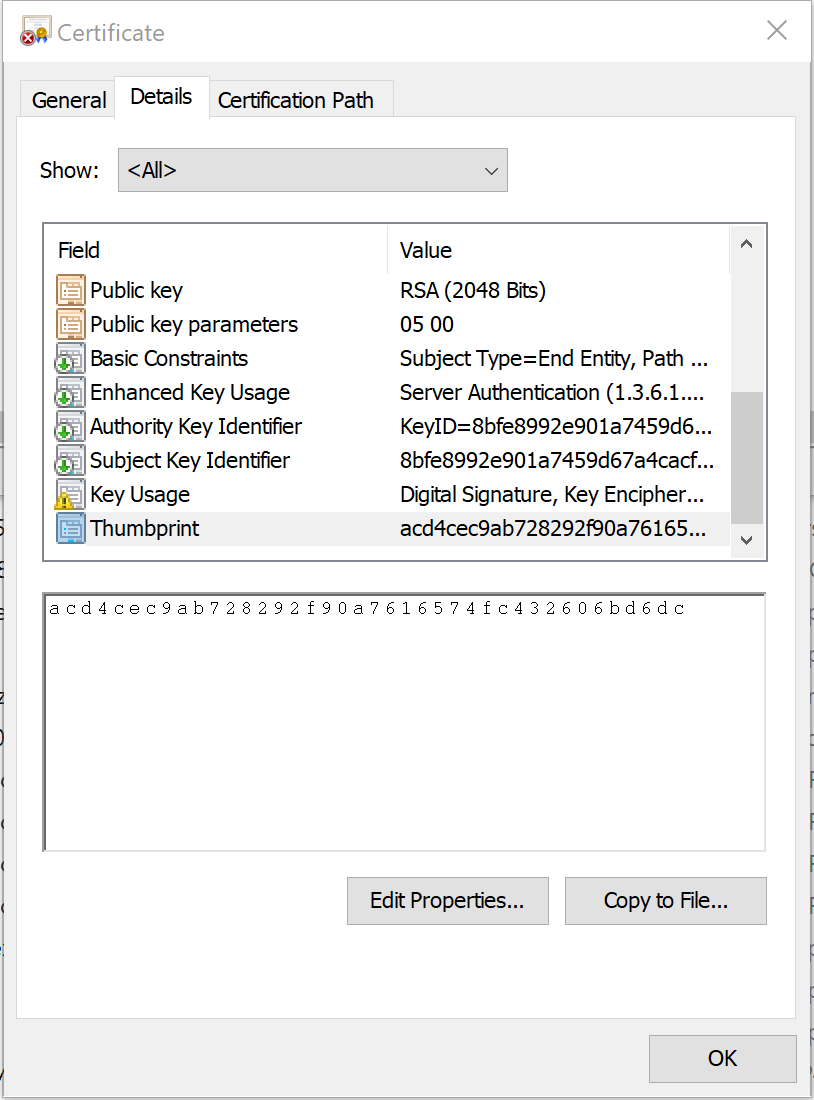The height and width of the screenshot is (1100, 814).
Task: Switch to the Certification Path tab
Action: (297, 99)
